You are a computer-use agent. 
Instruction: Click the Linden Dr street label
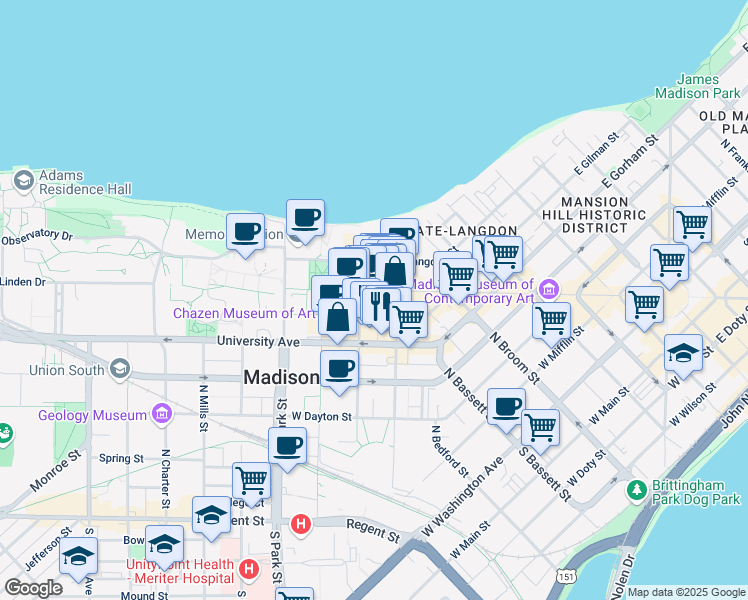pos(23,281)
